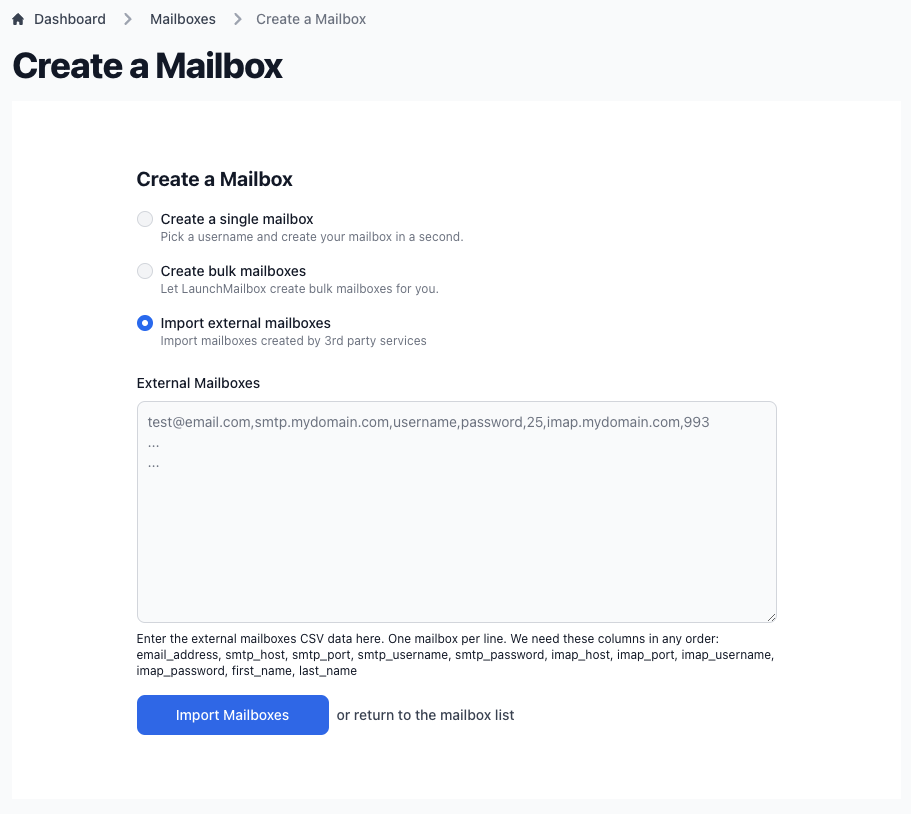Go to the Dashboard breadcrumb link
911x814 pixels.
tap(69, 19)
